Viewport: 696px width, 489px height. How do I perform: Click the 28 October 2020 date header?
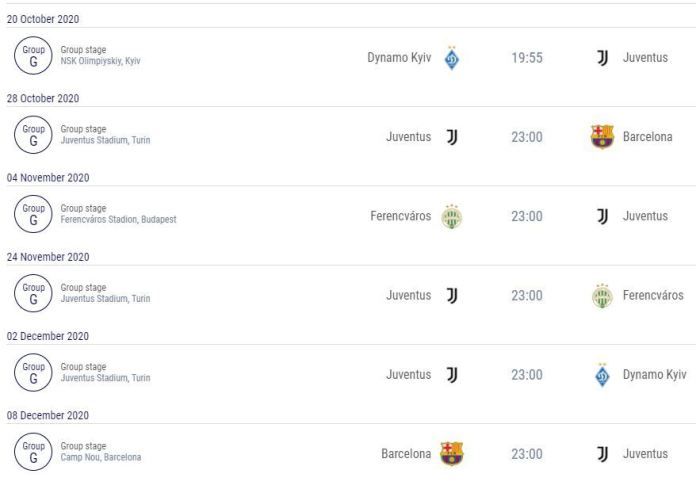[43, 99]
